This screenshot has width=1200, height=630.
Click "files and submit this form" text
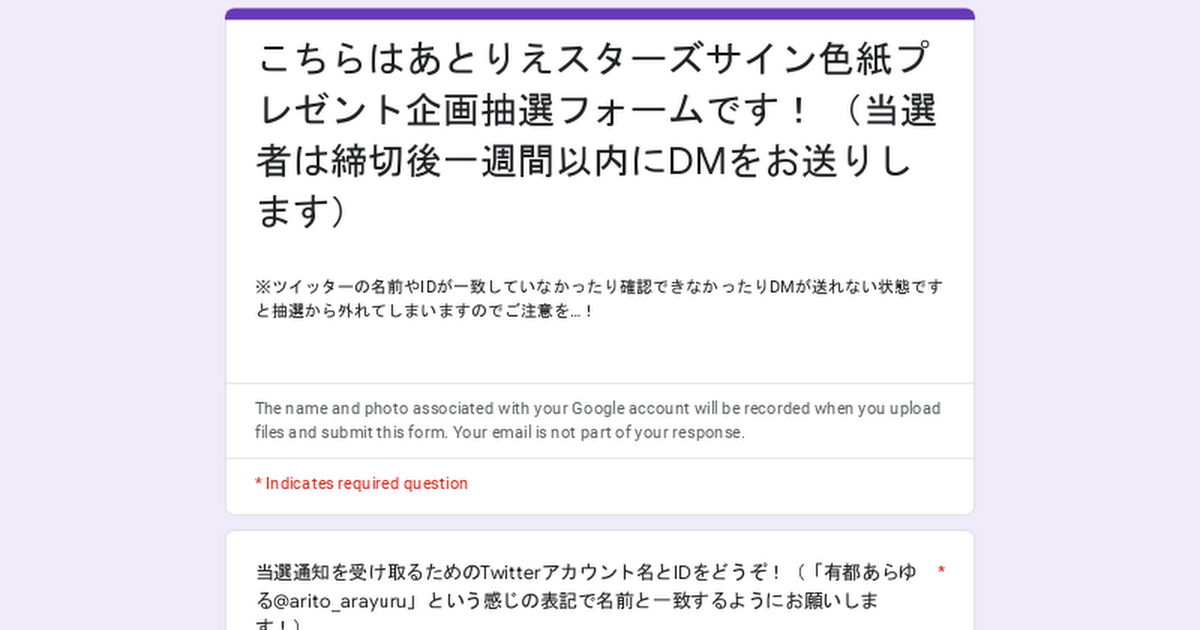coord(343,433)
